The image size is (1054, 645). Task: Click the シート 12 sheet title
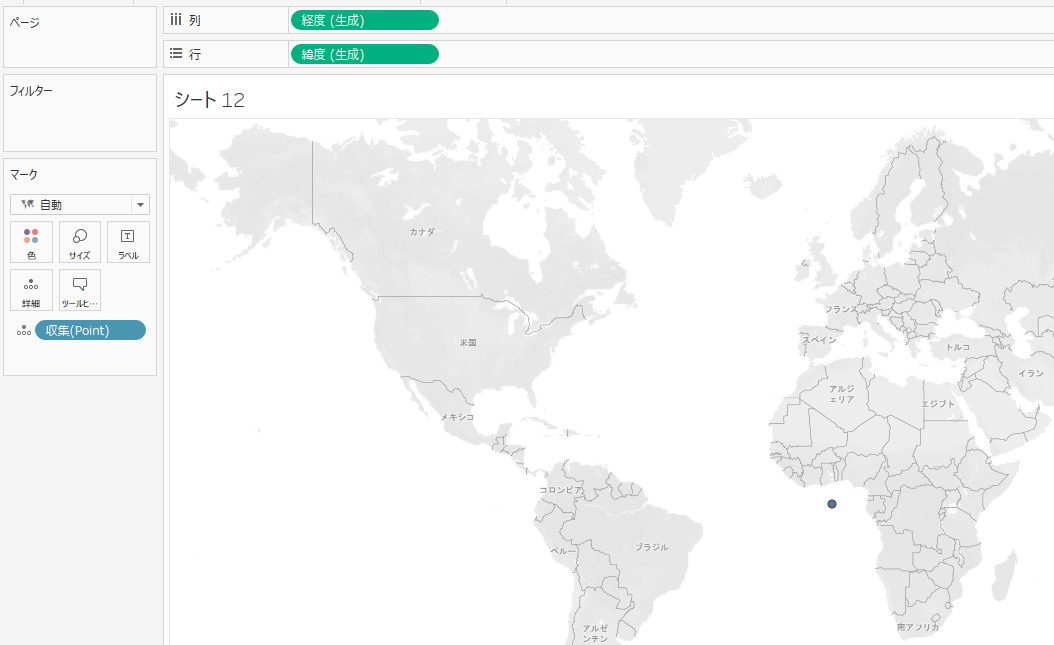[x=209, y=100]
